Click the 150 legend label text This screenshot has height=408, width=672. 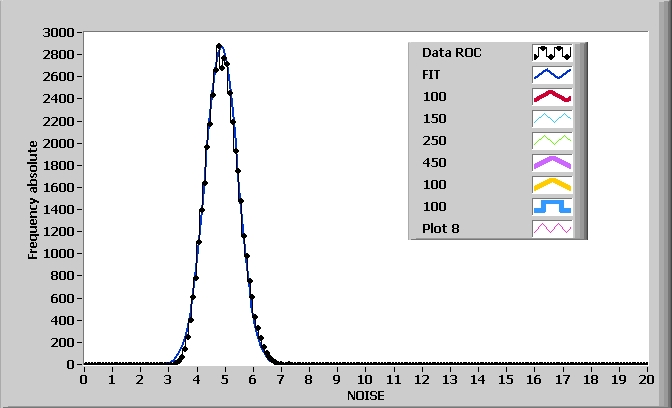[x=434, y=119]
